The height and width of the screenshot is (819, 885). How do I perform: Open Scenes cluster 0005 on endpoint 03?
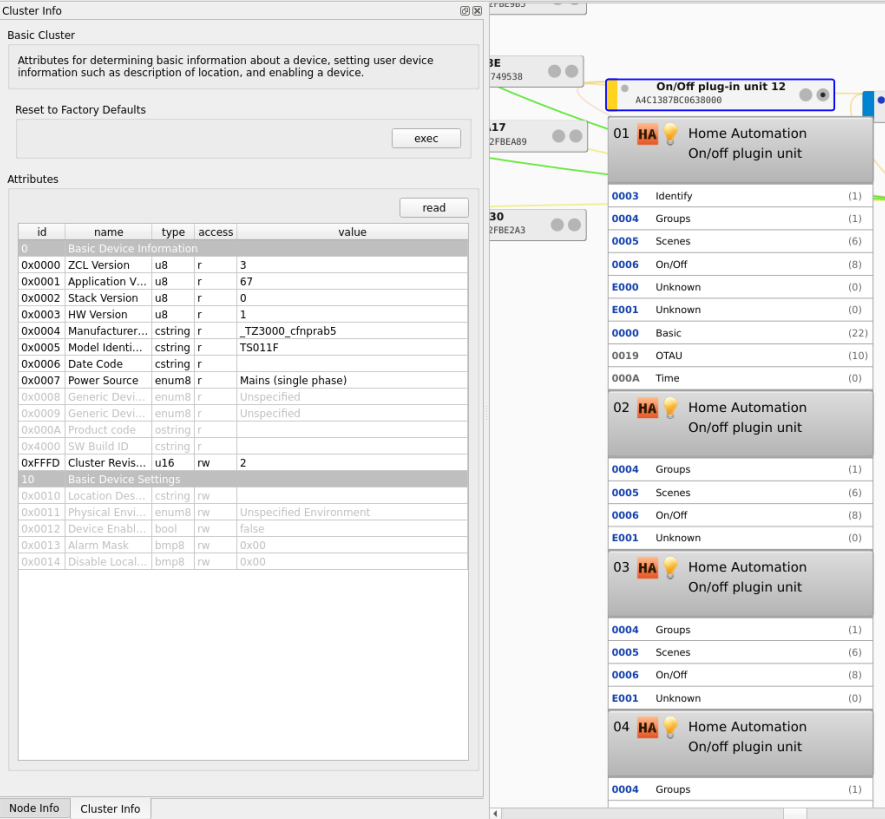click(x=740, y=652)
